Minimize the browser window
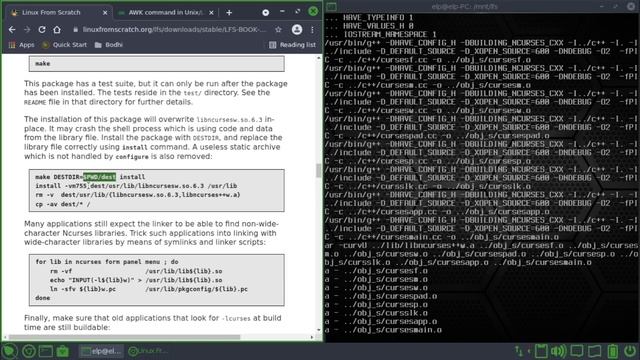Image resolution: width=640 pixels, height=360 pixels. click(282, 11)
